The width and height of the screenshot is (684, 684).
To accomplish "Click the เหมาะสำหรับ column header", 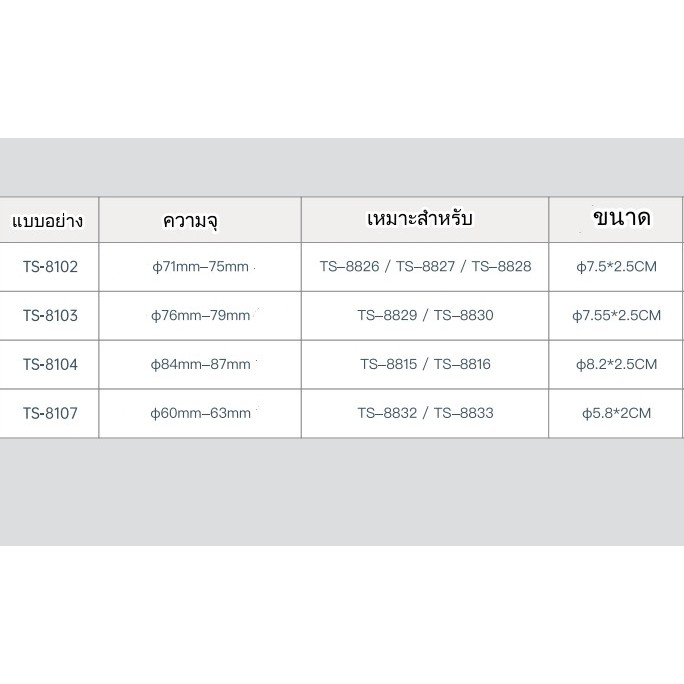I will point(425,219).
